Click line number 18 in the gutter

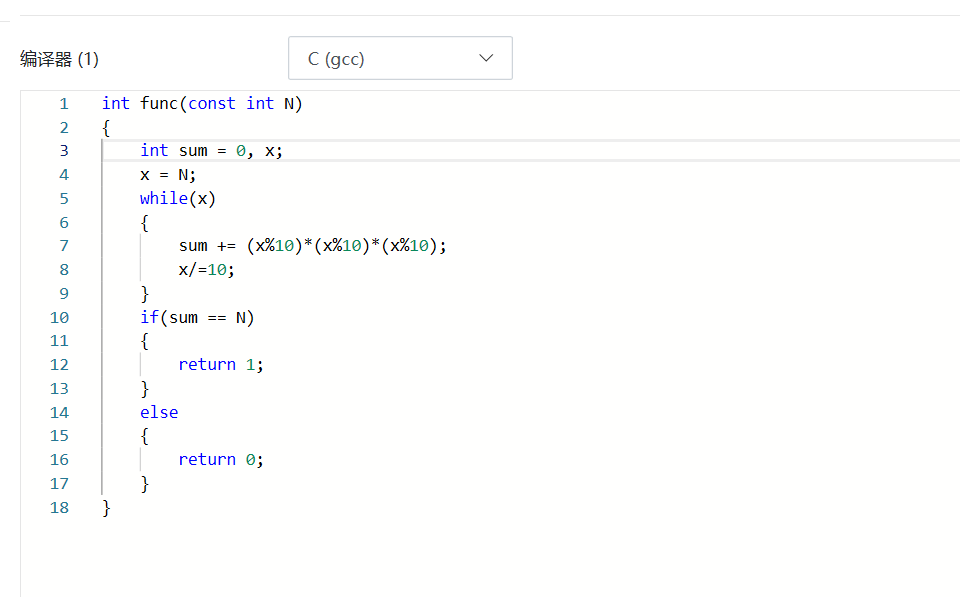pos(60,507)
